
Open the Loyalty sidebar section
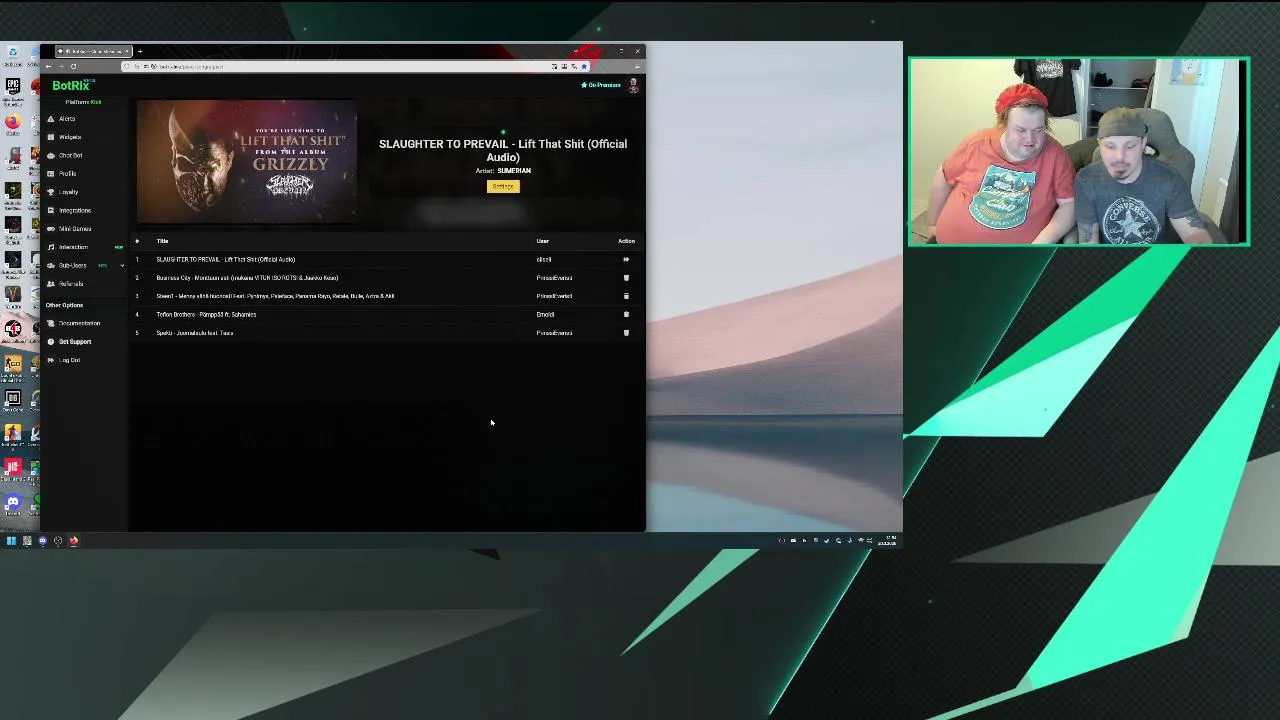[68, 192]
